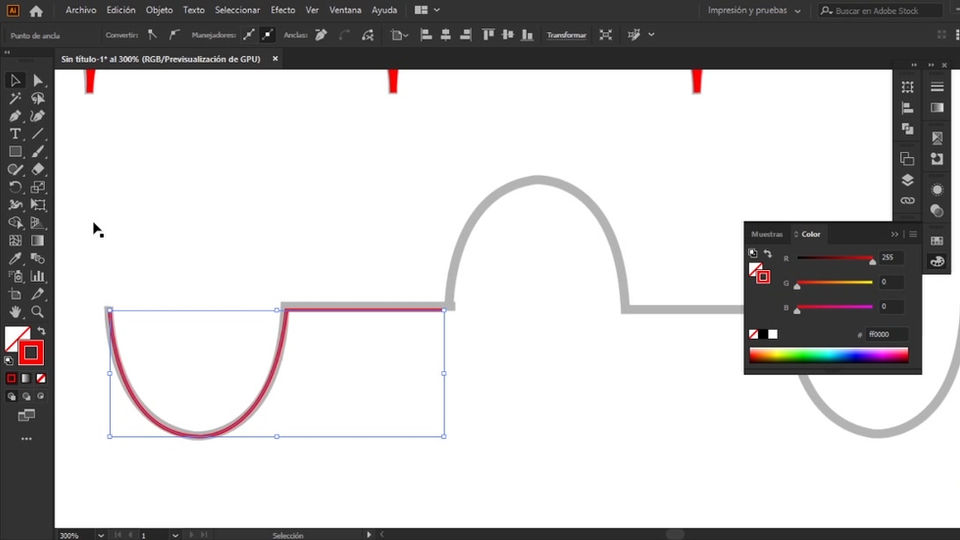960x540 pixels.
Task: Select the Eyedropper tool
Action: click(15, 258)
